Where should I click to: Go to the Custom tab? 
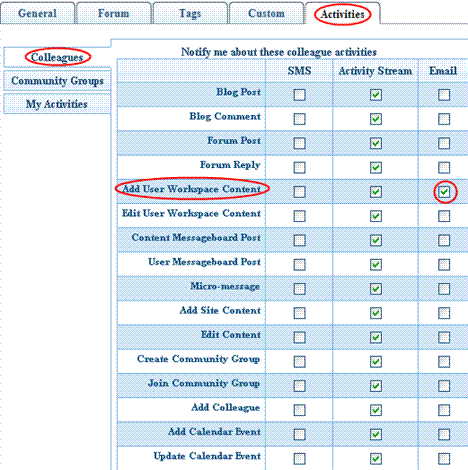(266, 13)
